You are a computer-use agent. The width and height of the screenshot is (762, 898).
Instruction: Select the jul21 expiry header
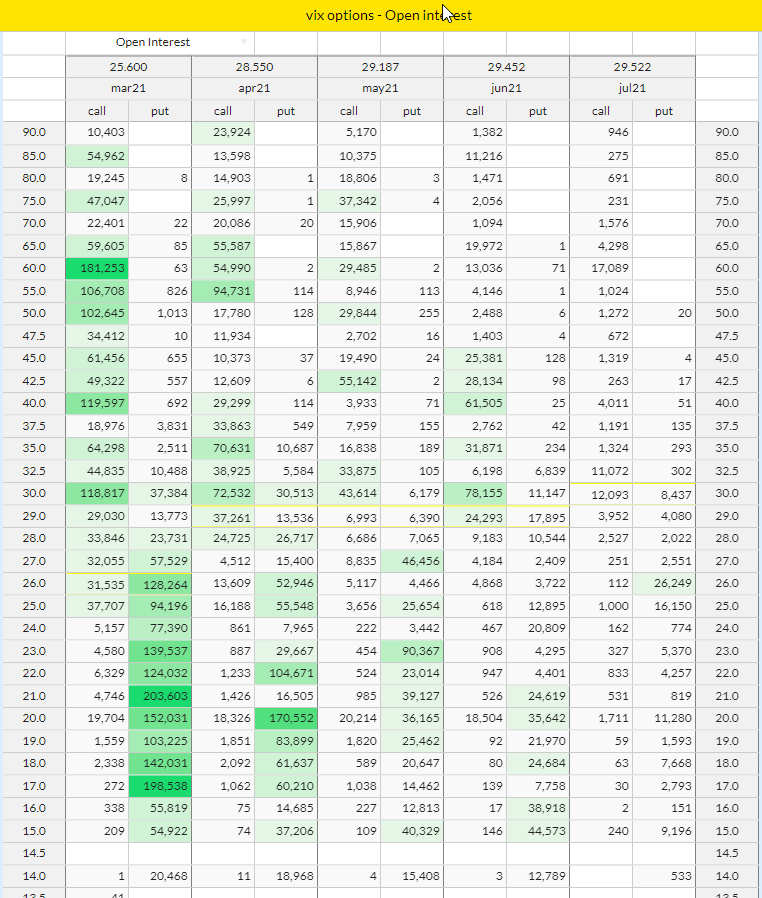632,88
